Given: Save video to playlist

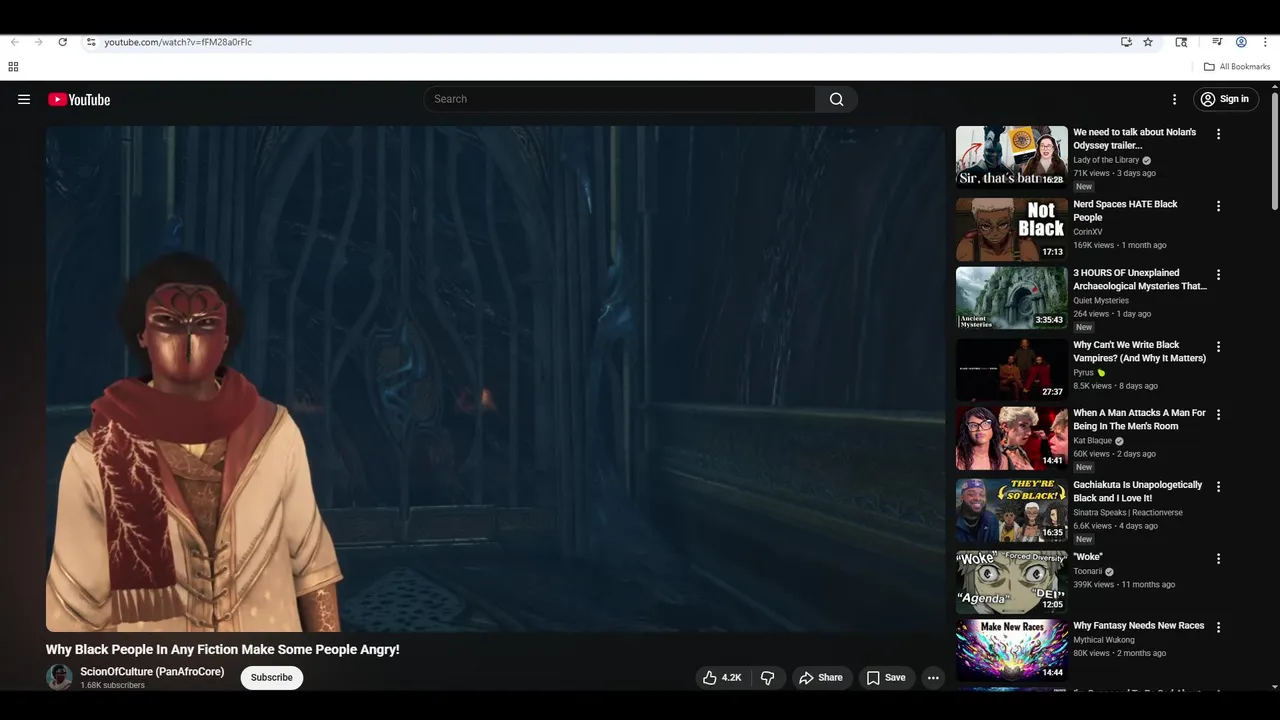Looking at the screenshot, I should (886, 678).
